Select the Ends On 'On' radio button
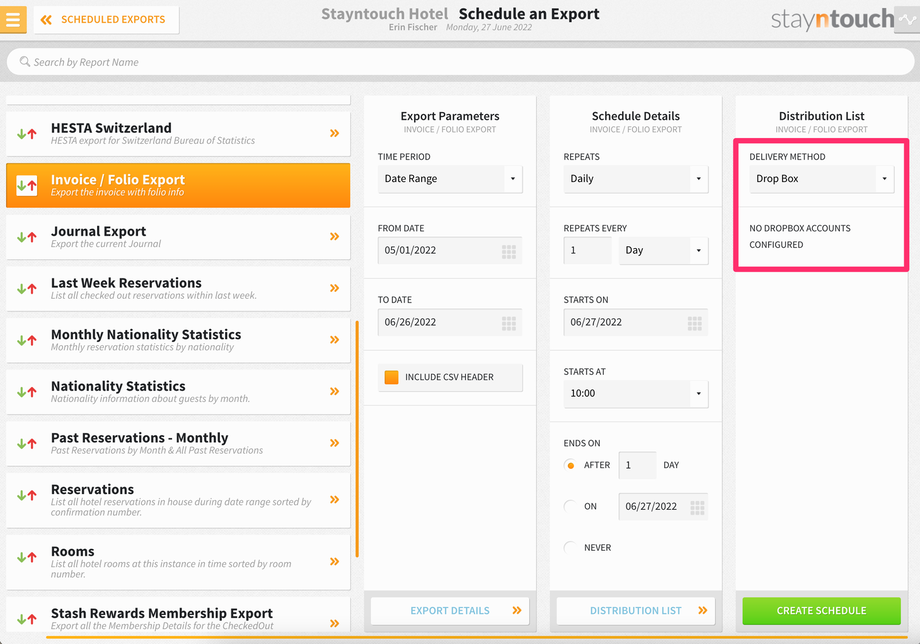920x644 pixels. pyautogui.click(x=570, y=506)
